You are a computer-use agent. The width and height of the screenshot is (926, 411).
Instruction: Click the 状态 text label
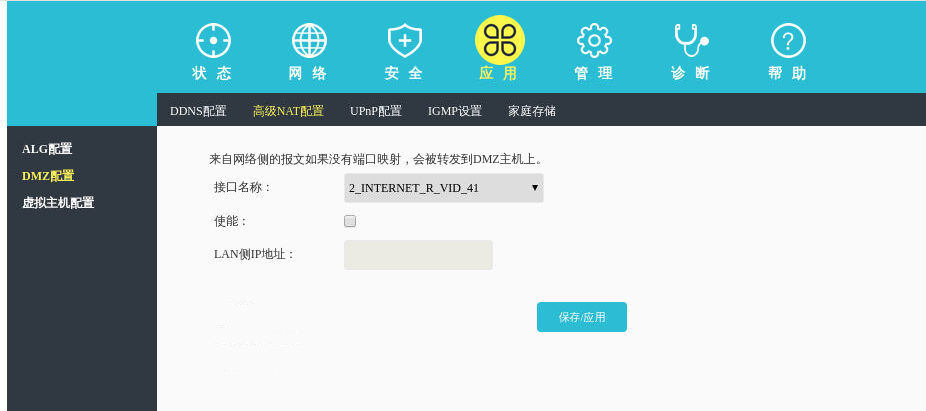tap(213, 73)
